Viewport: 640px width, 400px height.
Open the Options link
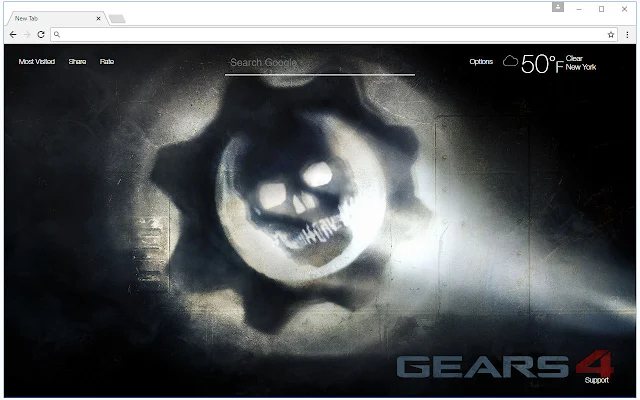(x=481, y=62)
